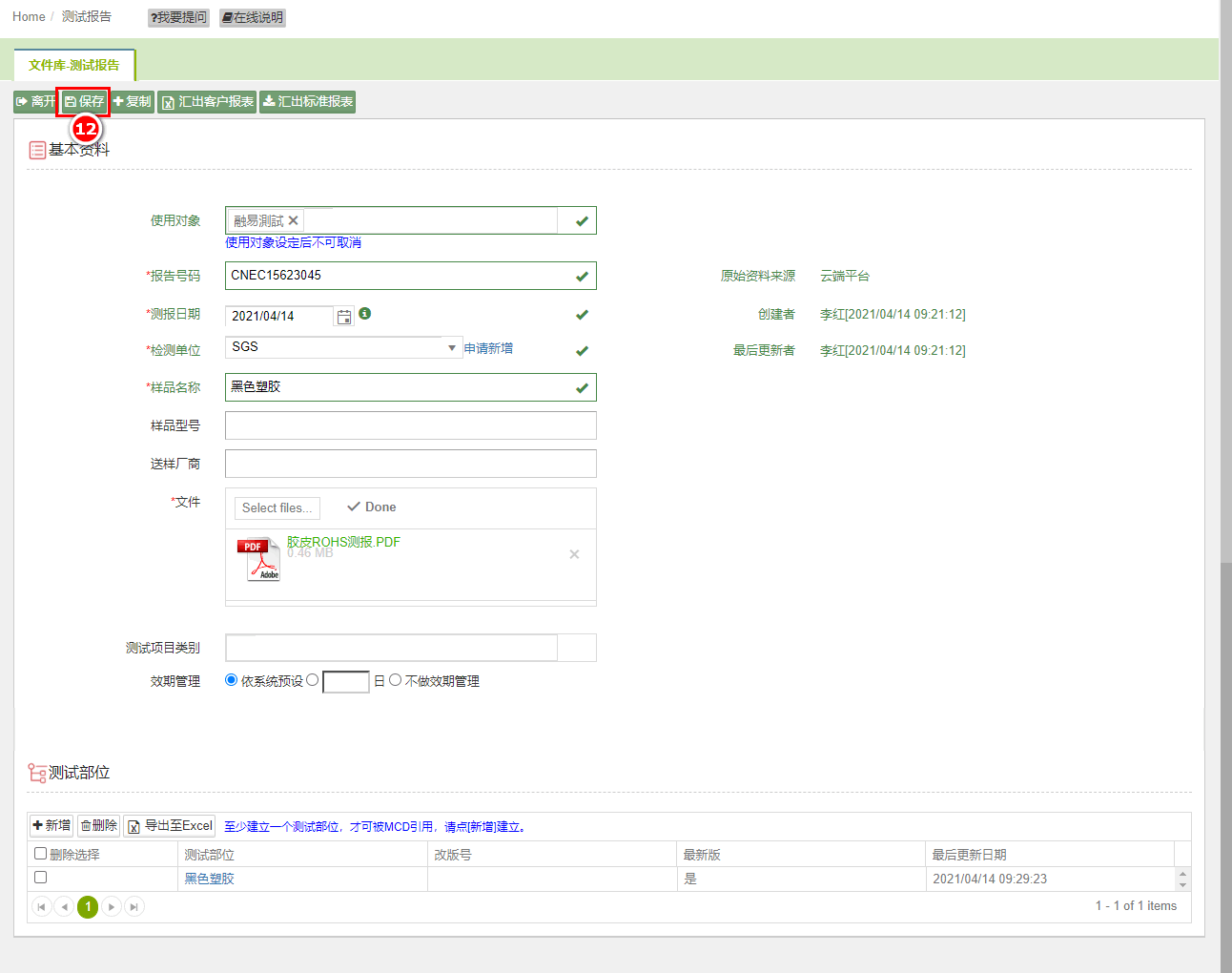Click the Select files... button

tap(277, 508)
